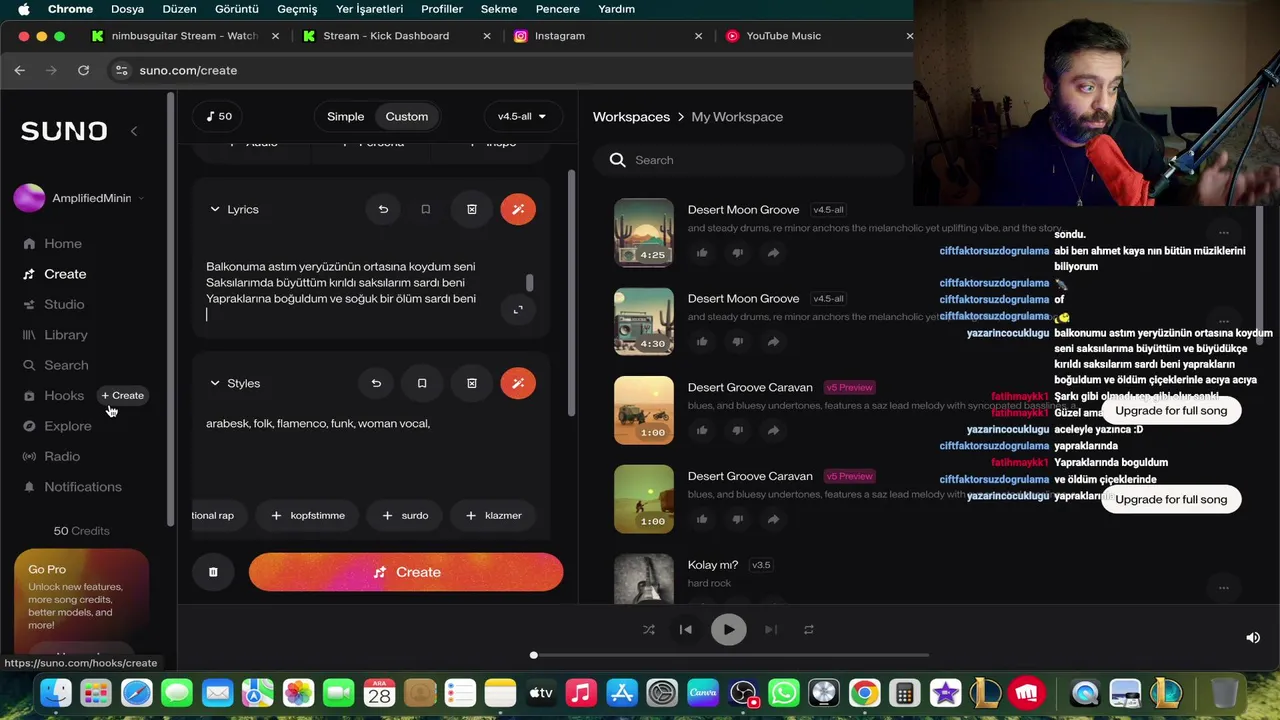Click the playback progress slider
1280x720 pixels.
[x=730, y=655]
